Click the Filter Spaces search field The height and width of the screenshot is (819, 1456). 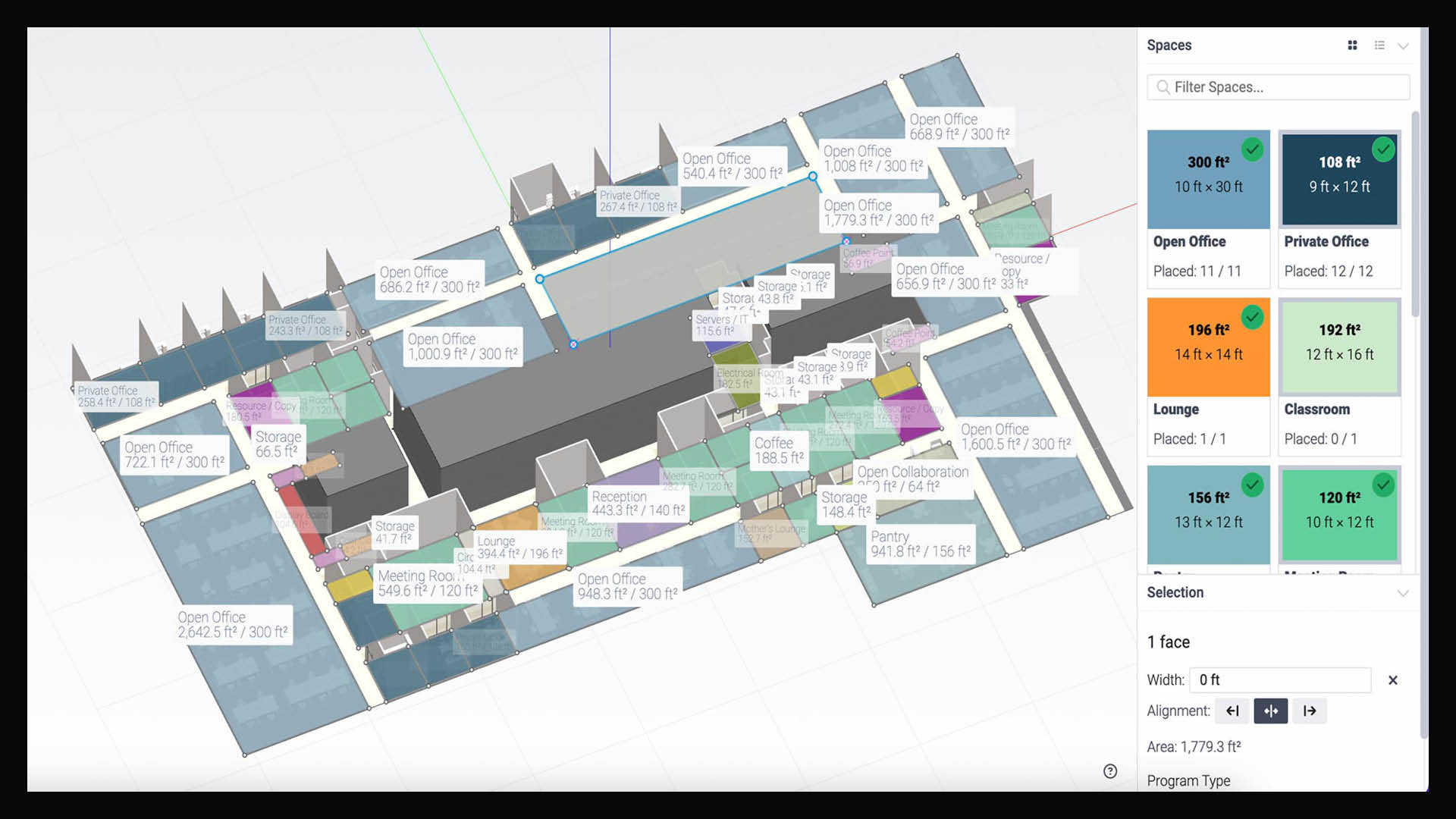[x=1278, y=87]
